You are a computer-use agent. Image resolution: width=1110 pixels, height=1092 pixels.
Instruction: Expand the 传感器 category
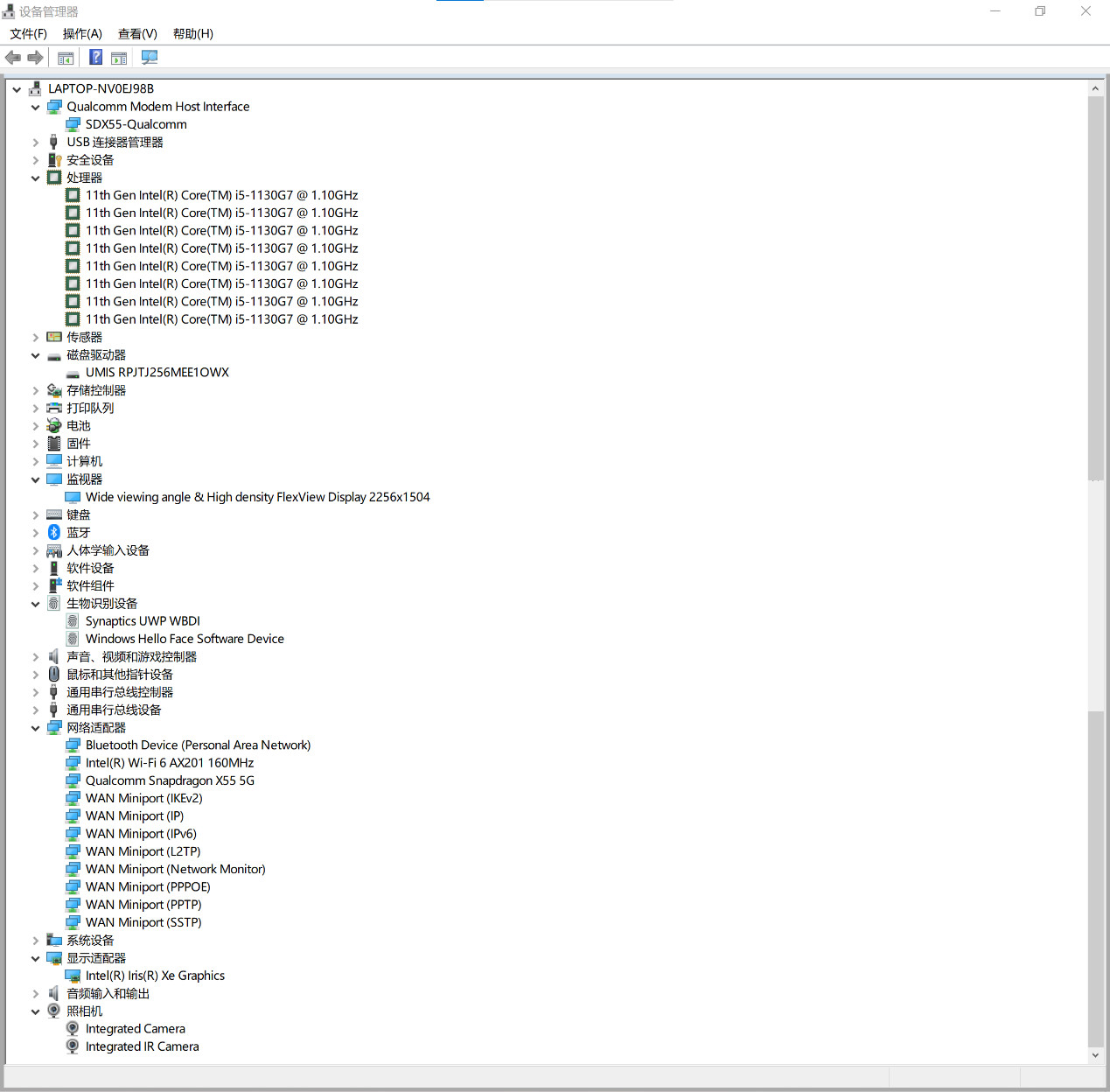[35, 338]
